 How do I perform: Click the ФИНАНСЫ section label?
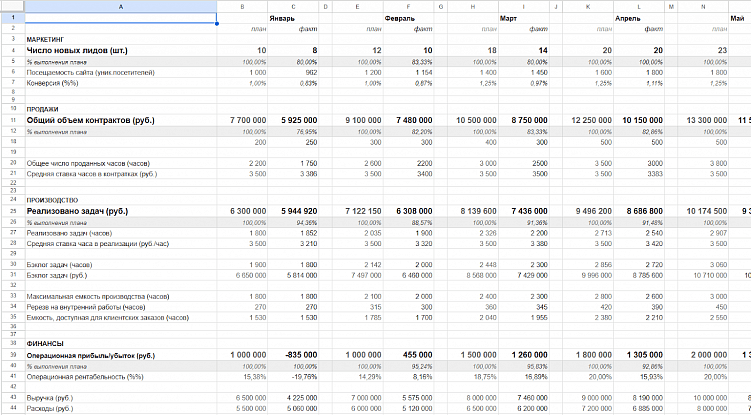tap(45, 344)
